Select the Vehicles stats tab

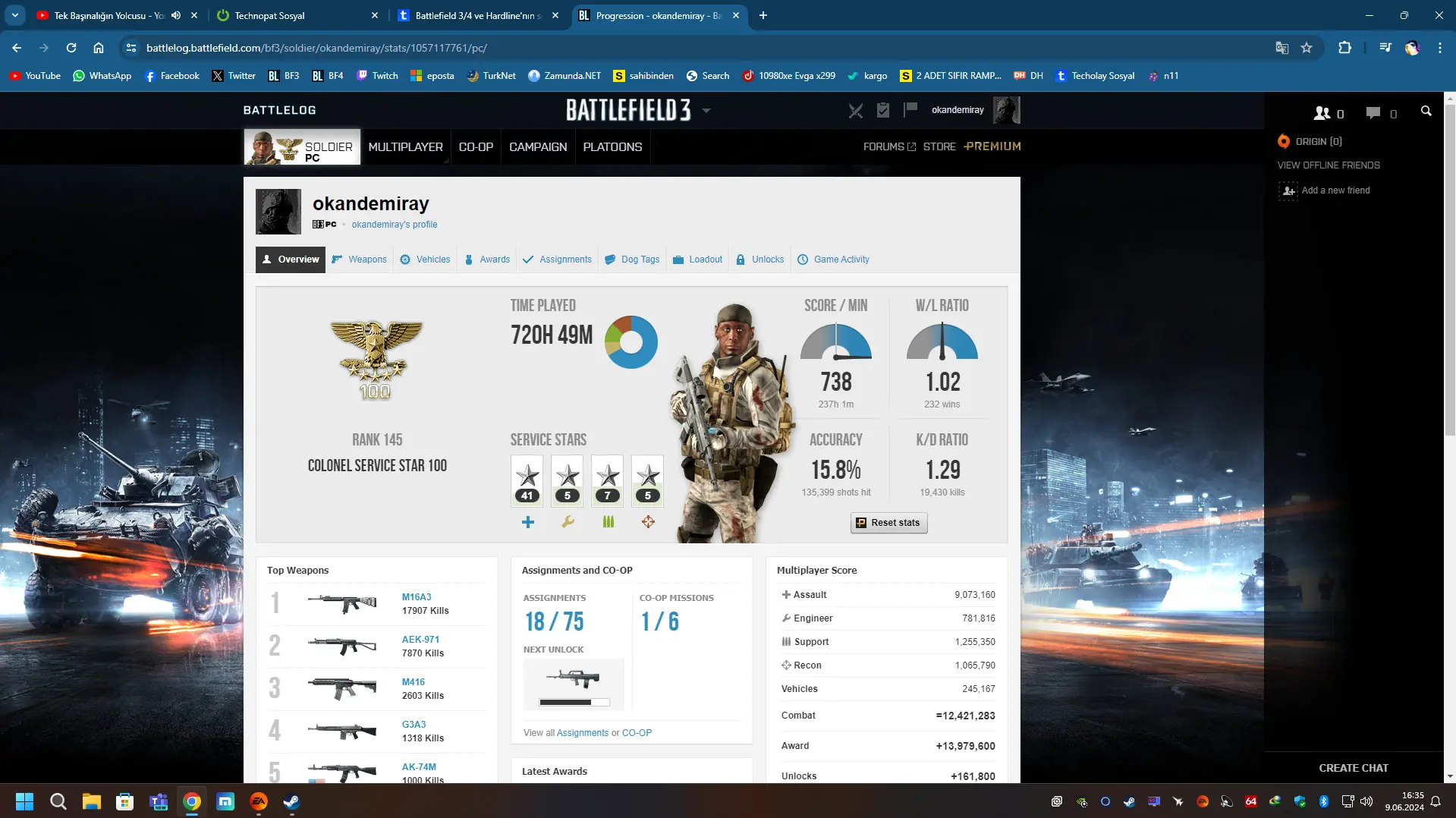click(426, 260)
